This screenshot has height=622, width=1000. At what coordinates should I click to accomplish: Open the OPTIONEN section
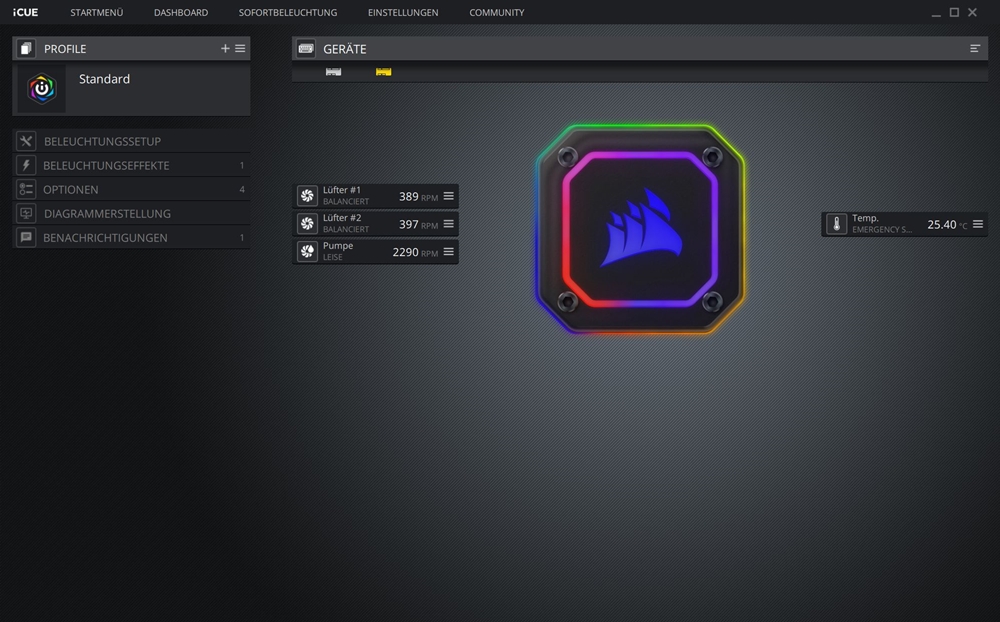[x=131, y=189]
